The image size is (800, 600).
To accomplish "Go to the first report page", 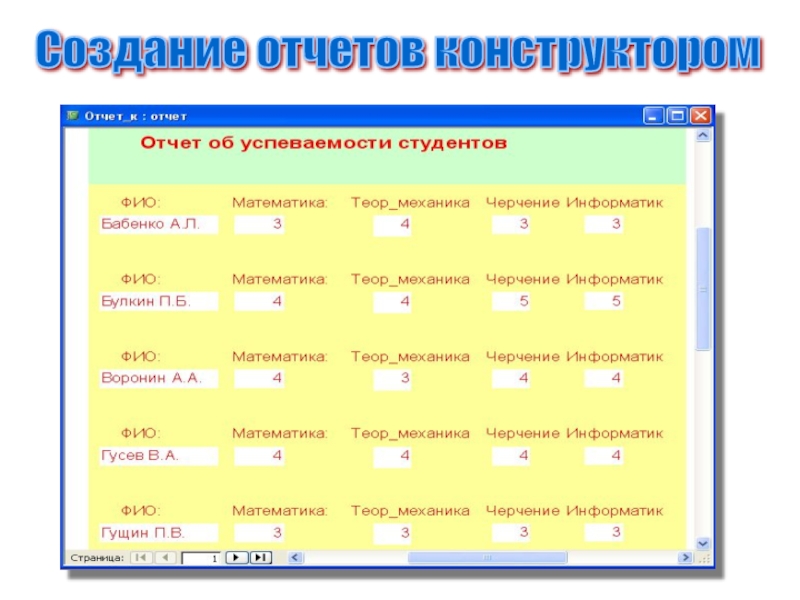I will [x=140, y=558].
